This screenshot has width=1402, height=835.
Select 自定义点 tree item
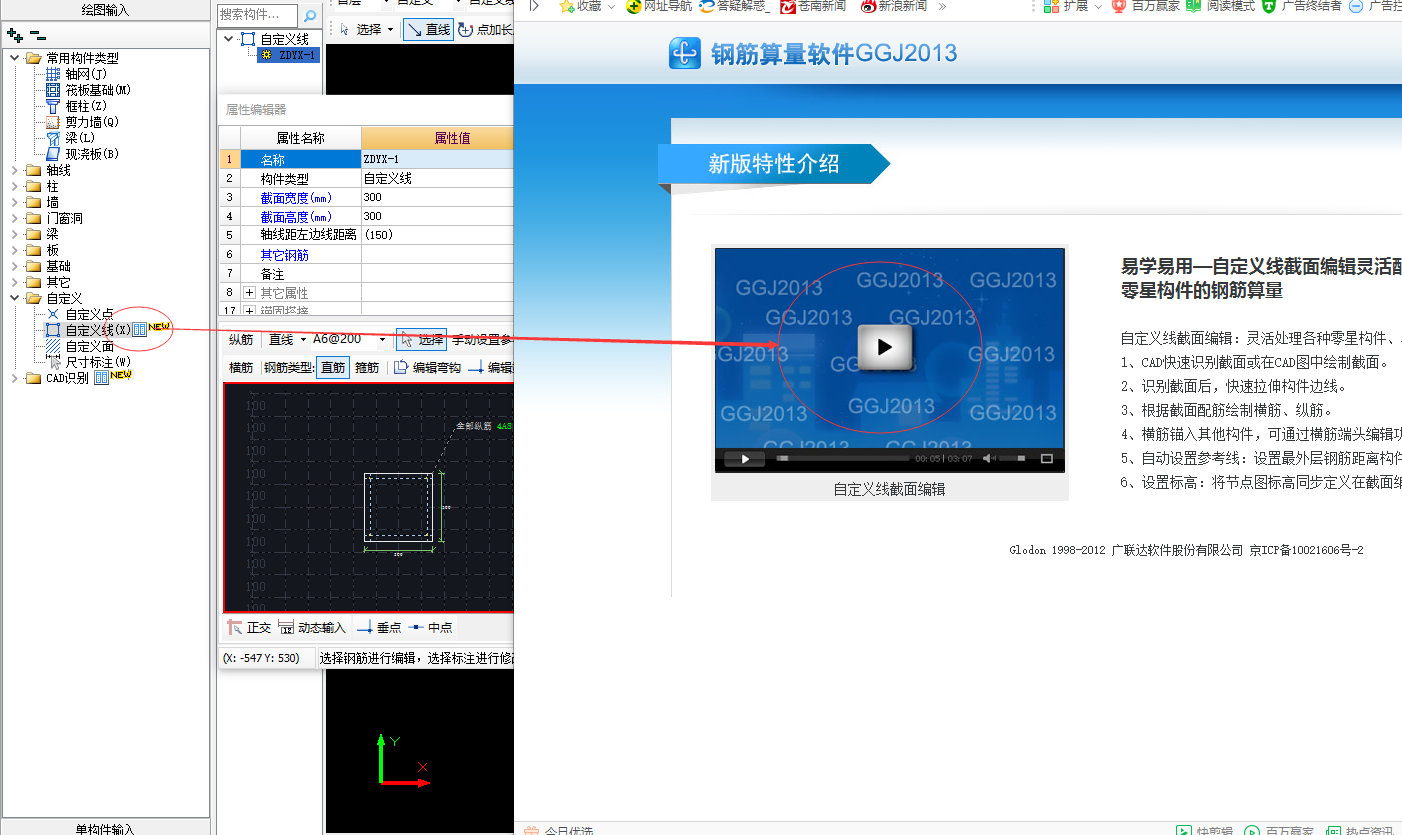click(x=89, y=314)
